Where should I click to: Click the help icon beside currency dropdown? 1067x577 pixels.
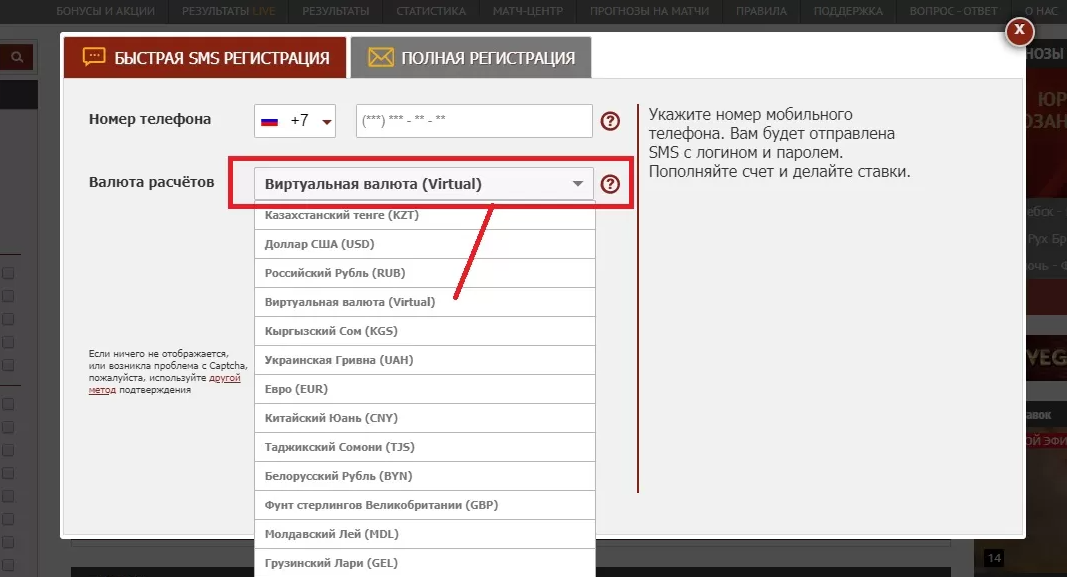(610, 184)
